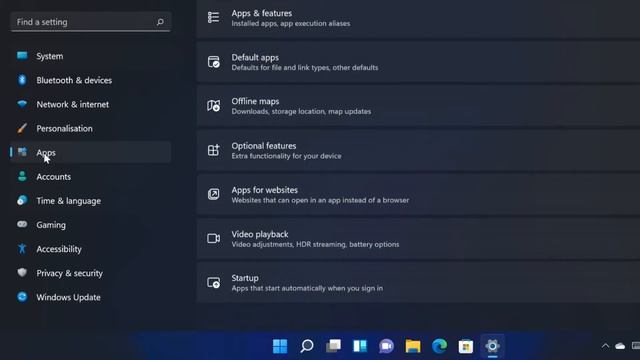Select System in settings sidebar

(x=91, y=56)
